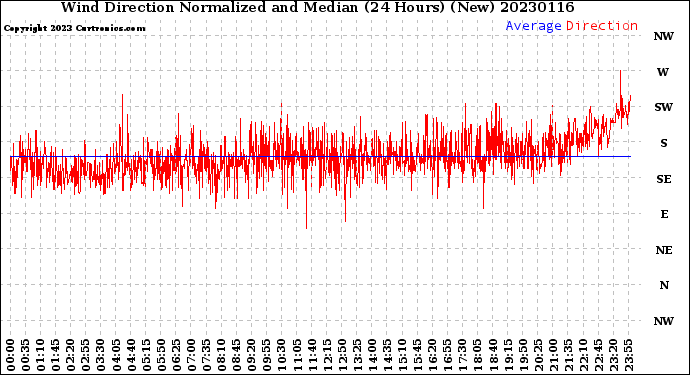Click the 14:35 time axis label
This screenshot has width=690, height=375.
pos(387,356)
